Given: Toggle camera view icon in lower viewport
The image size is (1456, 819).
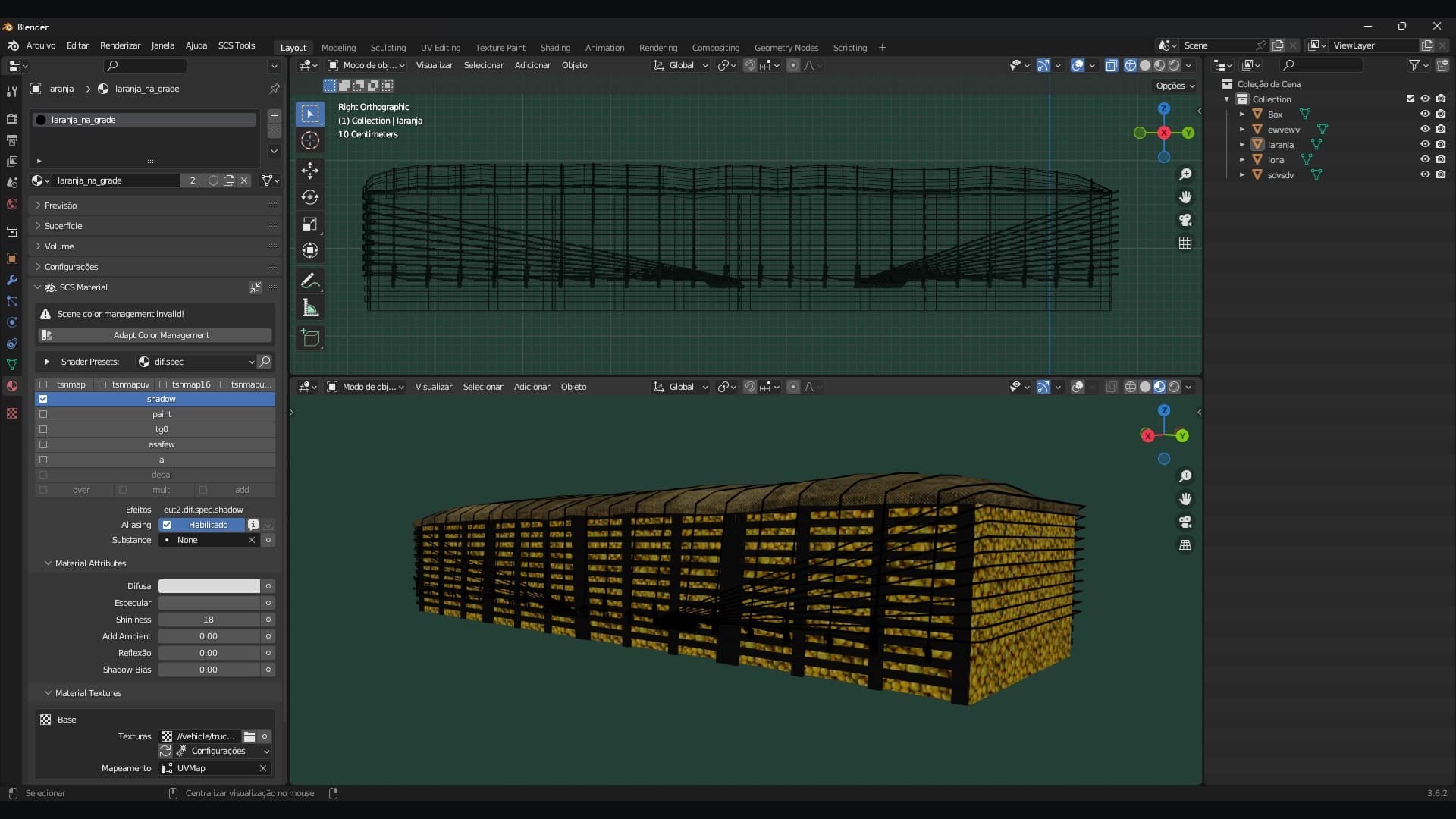Looking at the screenshot, I should (x=1185, y=522).
